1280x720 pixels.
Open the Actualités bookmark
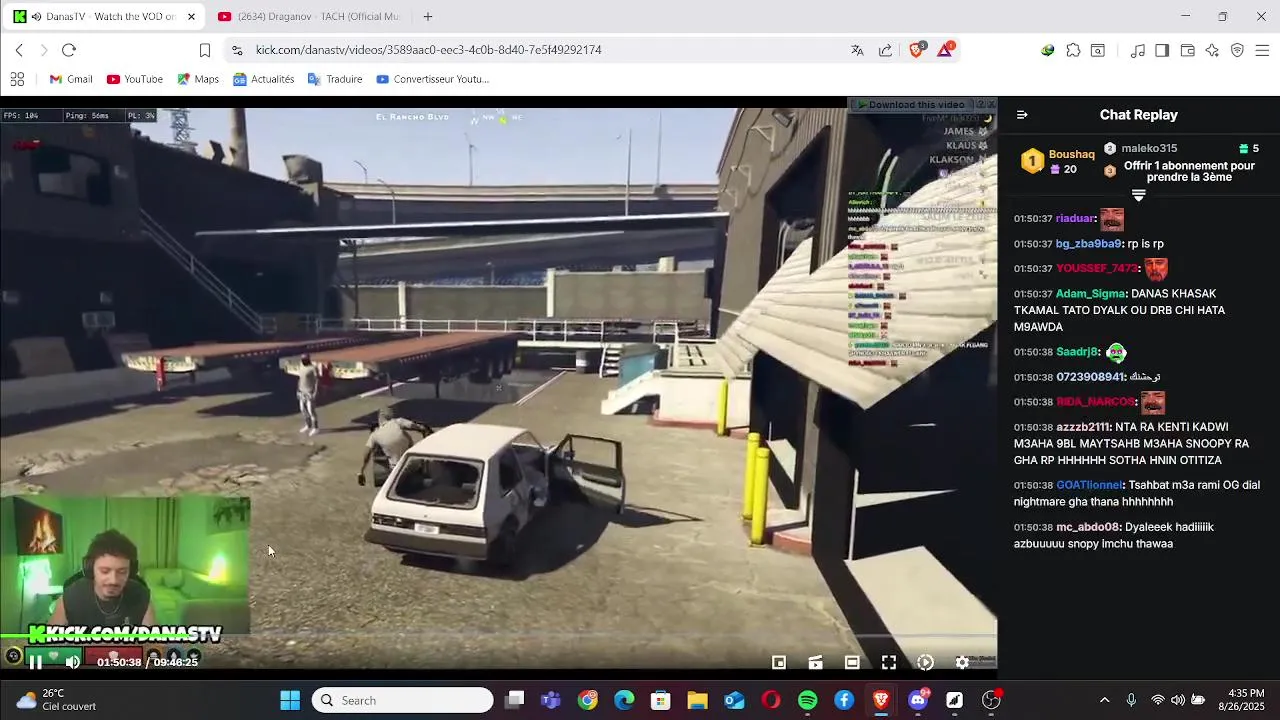[263, 79]
